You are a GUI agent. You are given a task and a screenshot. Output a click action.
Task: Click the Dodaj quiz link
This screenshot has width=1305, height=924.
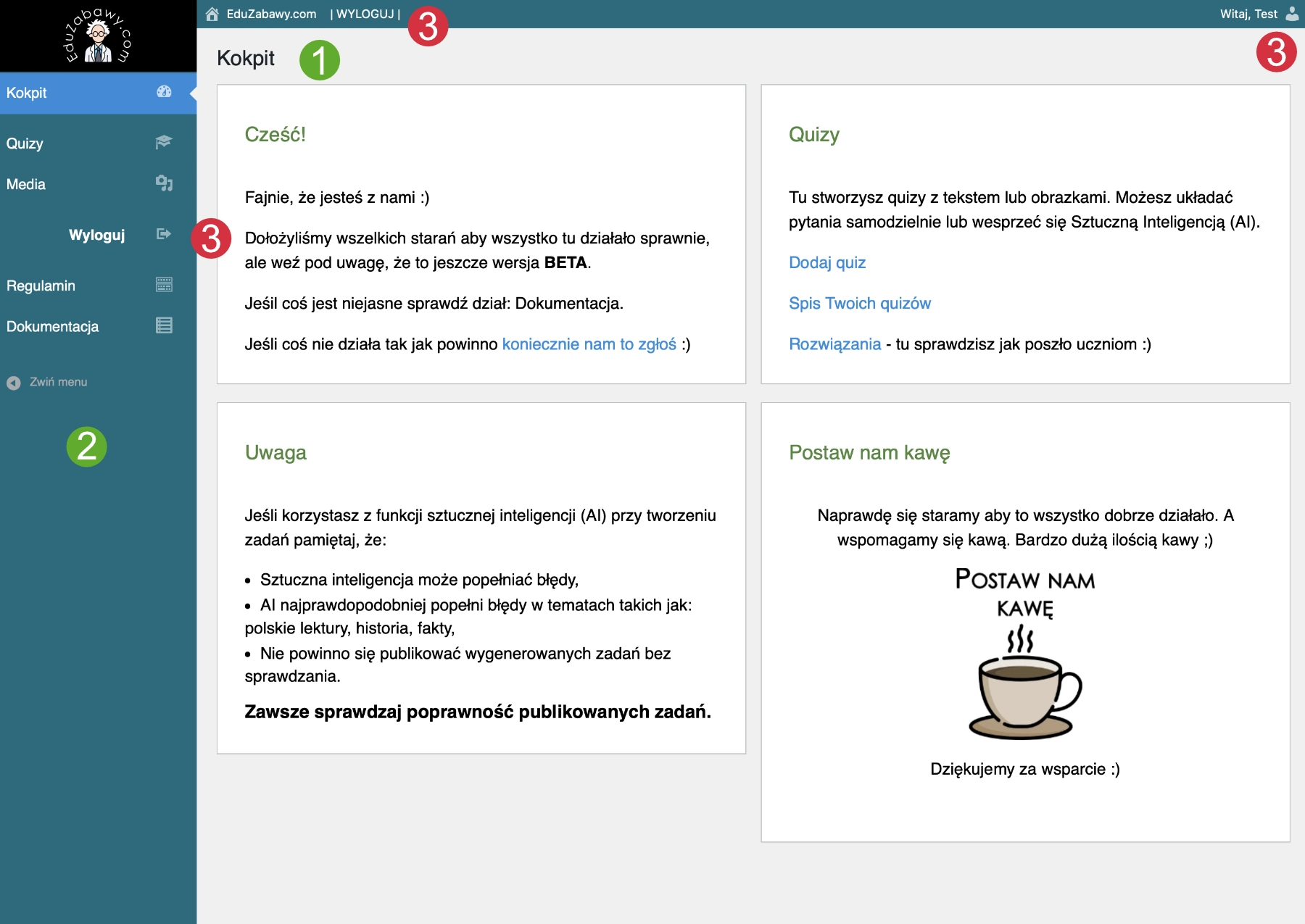(826, 262)
